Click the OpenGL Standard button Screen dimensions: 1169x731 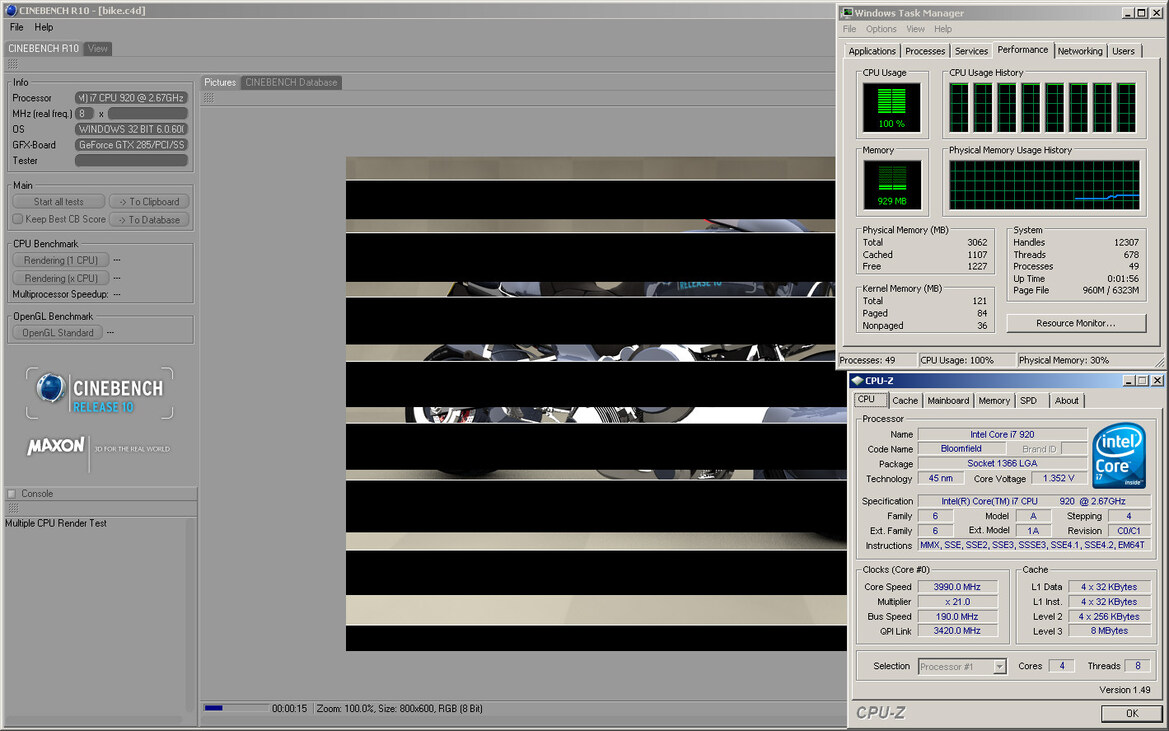57,333
